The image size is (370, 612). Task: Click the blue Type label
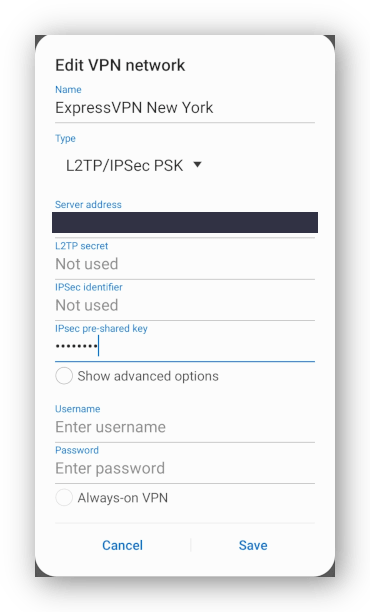(x=65, y=139)
